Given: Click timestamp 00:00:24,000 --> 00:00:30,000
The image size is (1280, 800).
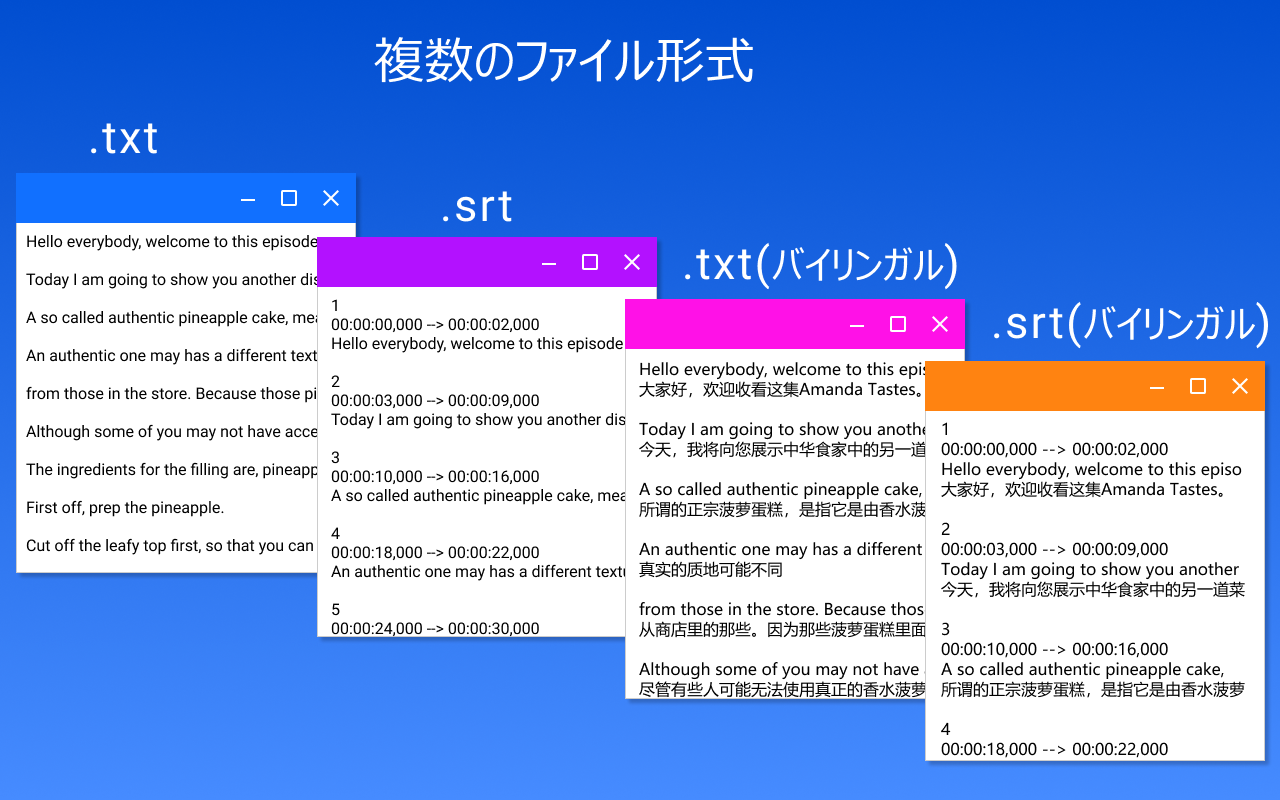Looking at the screenshot, I should pos(435,629).
